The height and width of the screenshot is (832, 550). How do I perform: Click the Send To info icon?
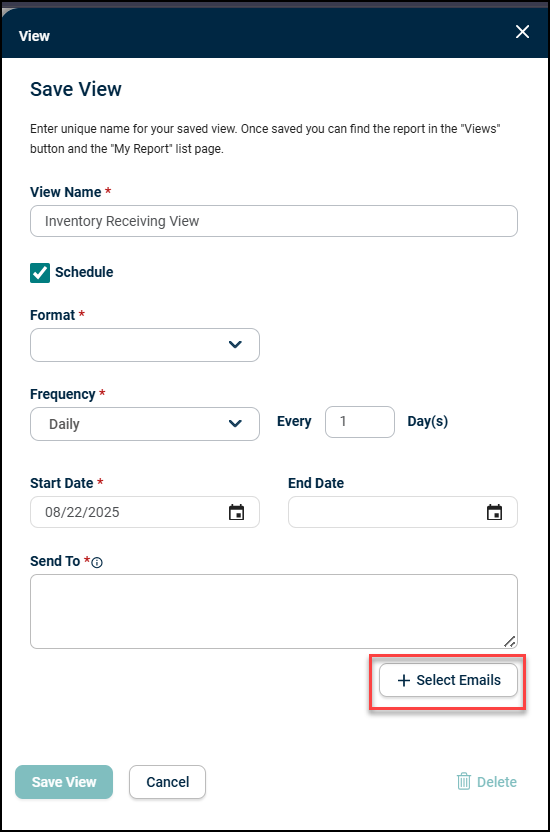pos(97,562)
